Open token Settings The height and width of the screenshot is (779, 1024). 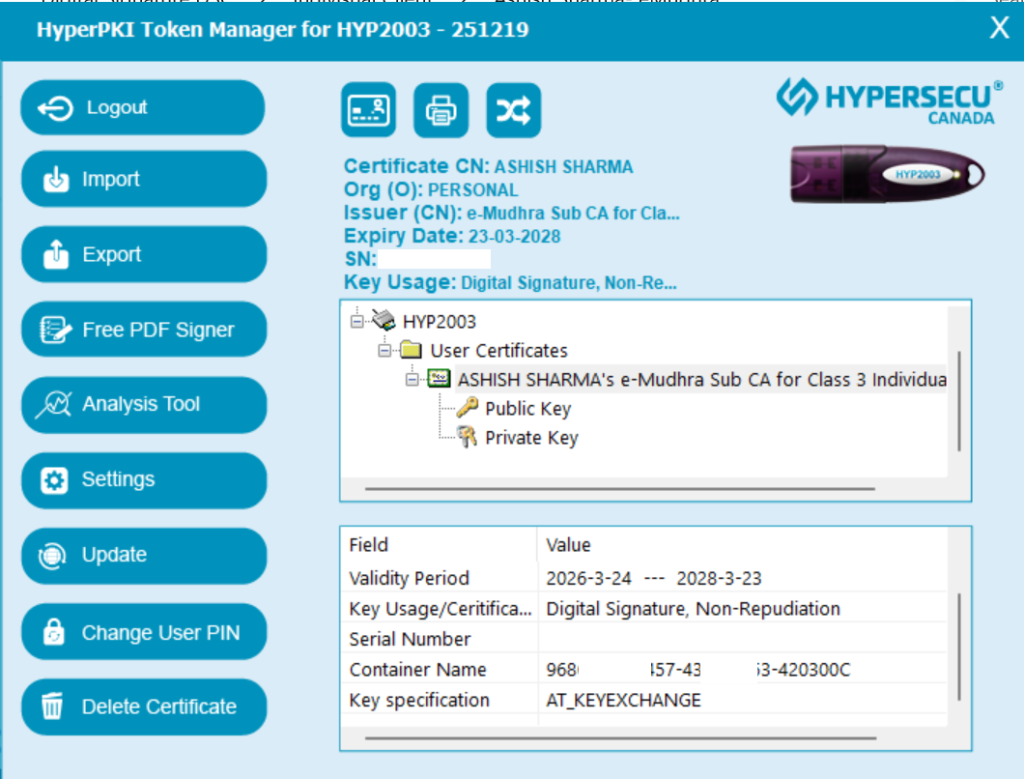click(x=143, y=480)
